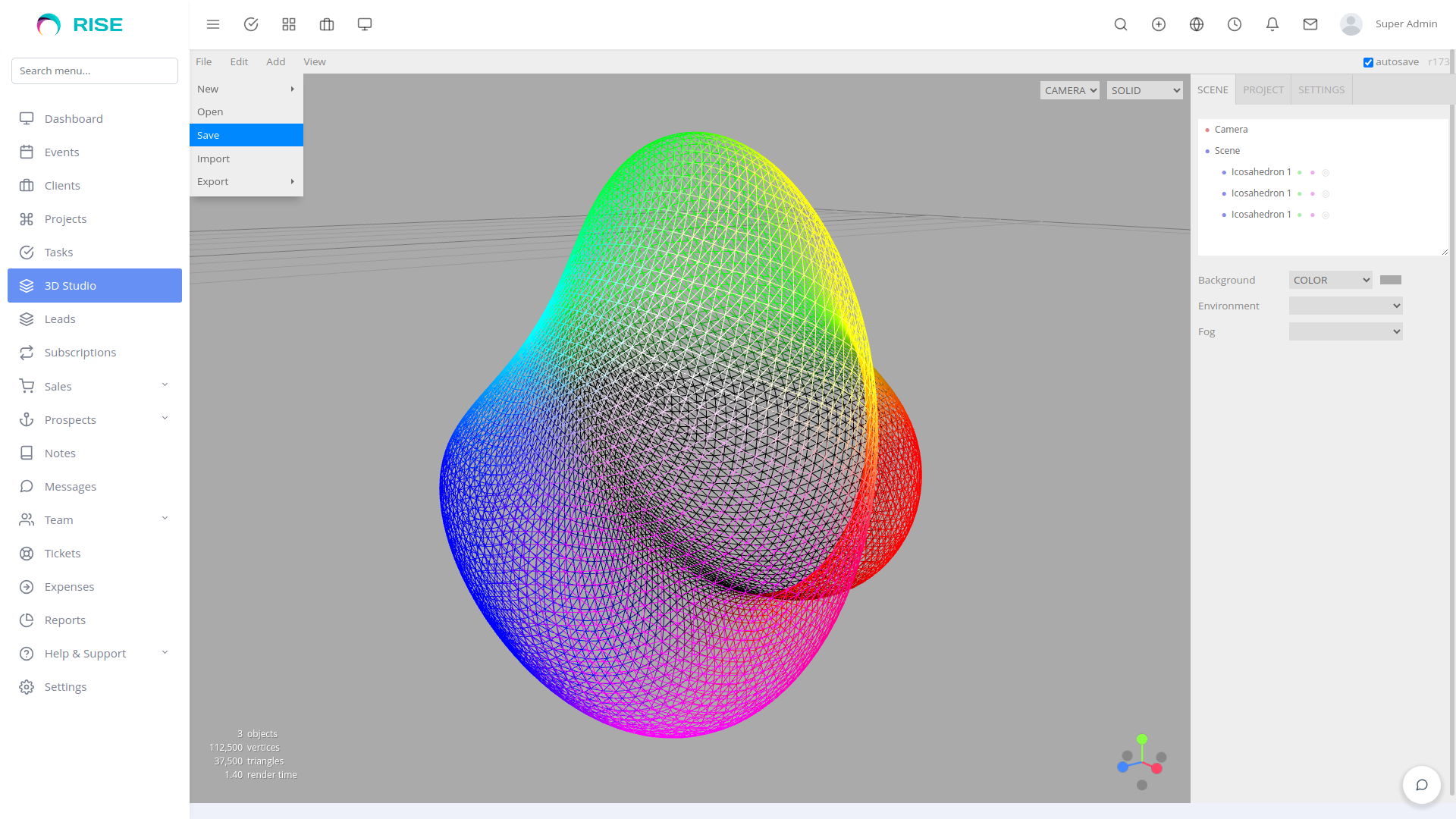The image size is (1456, 819).
Task: Switch to the PROJECT tab
Action: tap(1263, 89)
